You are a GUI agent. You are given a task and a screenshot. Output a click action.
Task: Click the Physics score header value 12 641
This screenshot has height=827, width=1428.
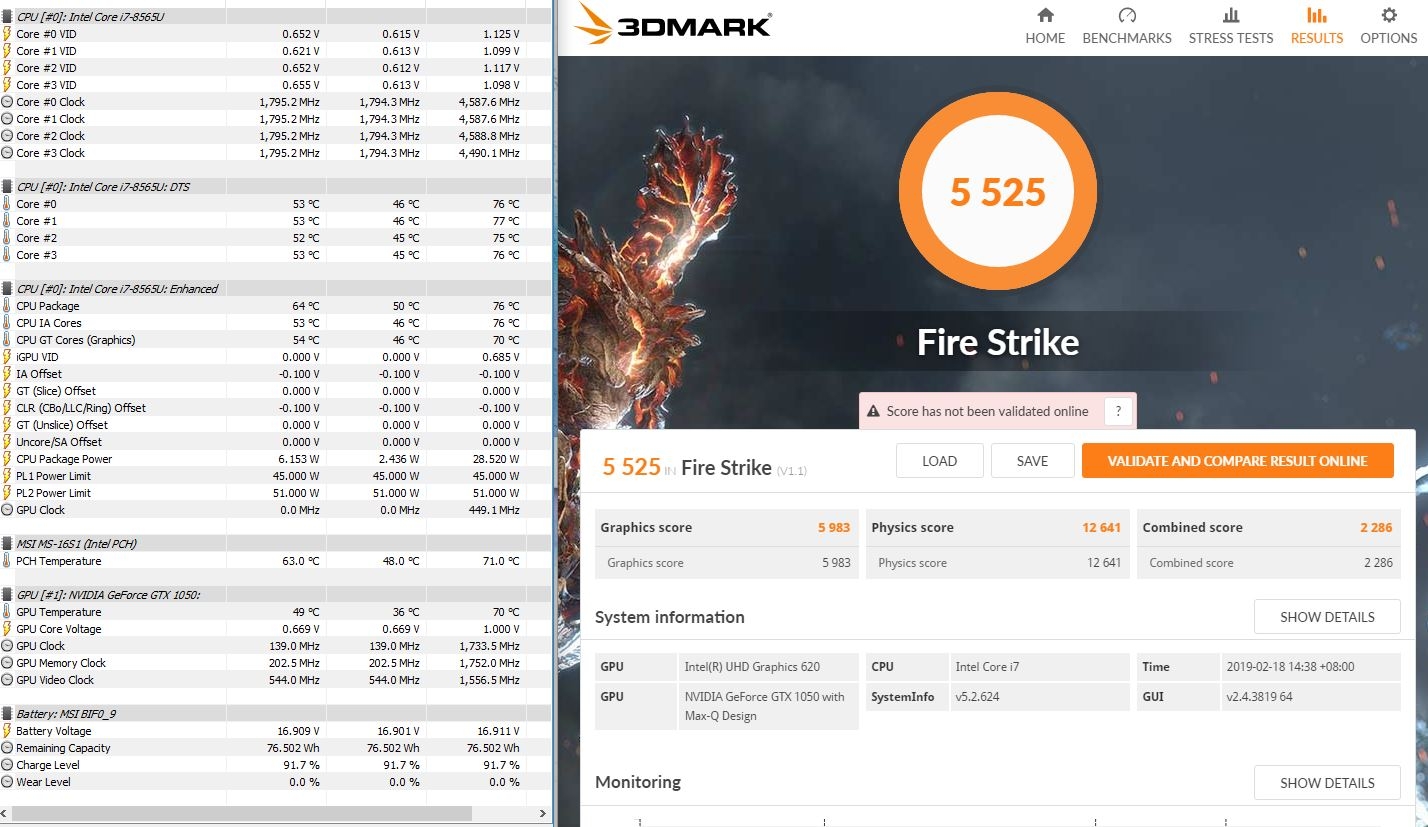click(1102, 528)
